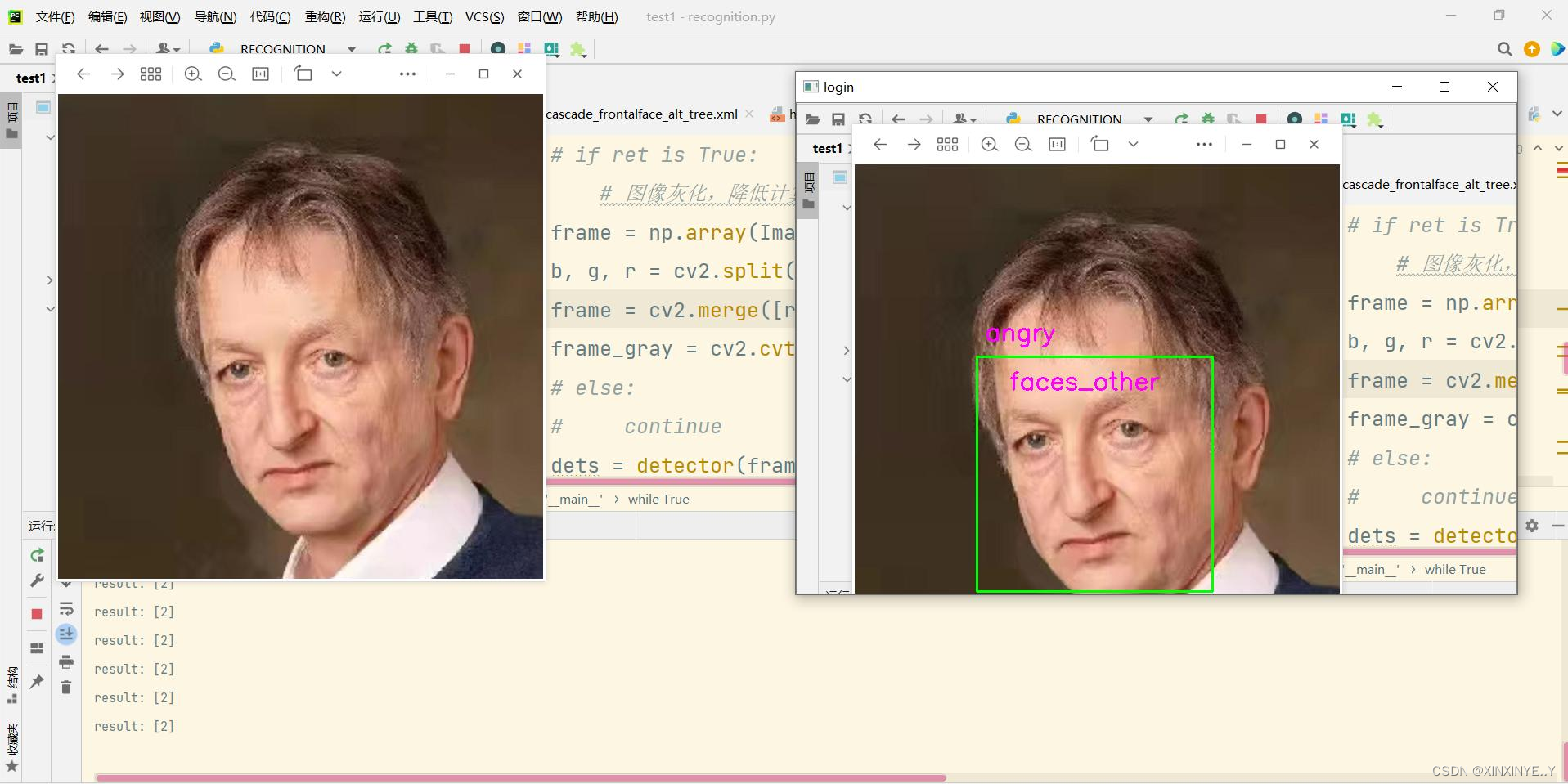Viewport: 1568px width, 784px height.
Task: Close the cascade_frontalface_alt_tree.xml tab
Action: pos(749,114)
